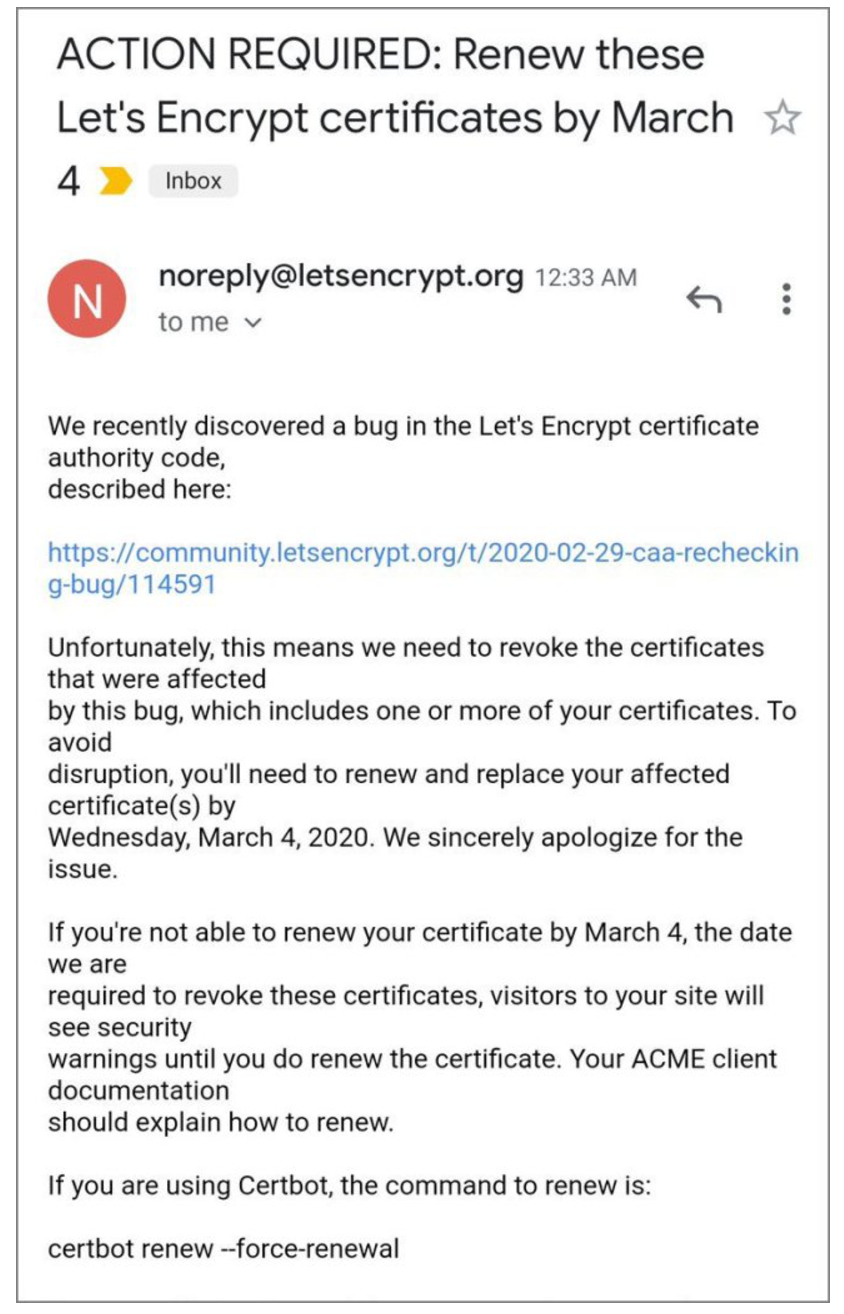The height and width of the screenshot is (1314, 844).
Task: Tap the red N sender avatar
Action: (x=87, y=298)
